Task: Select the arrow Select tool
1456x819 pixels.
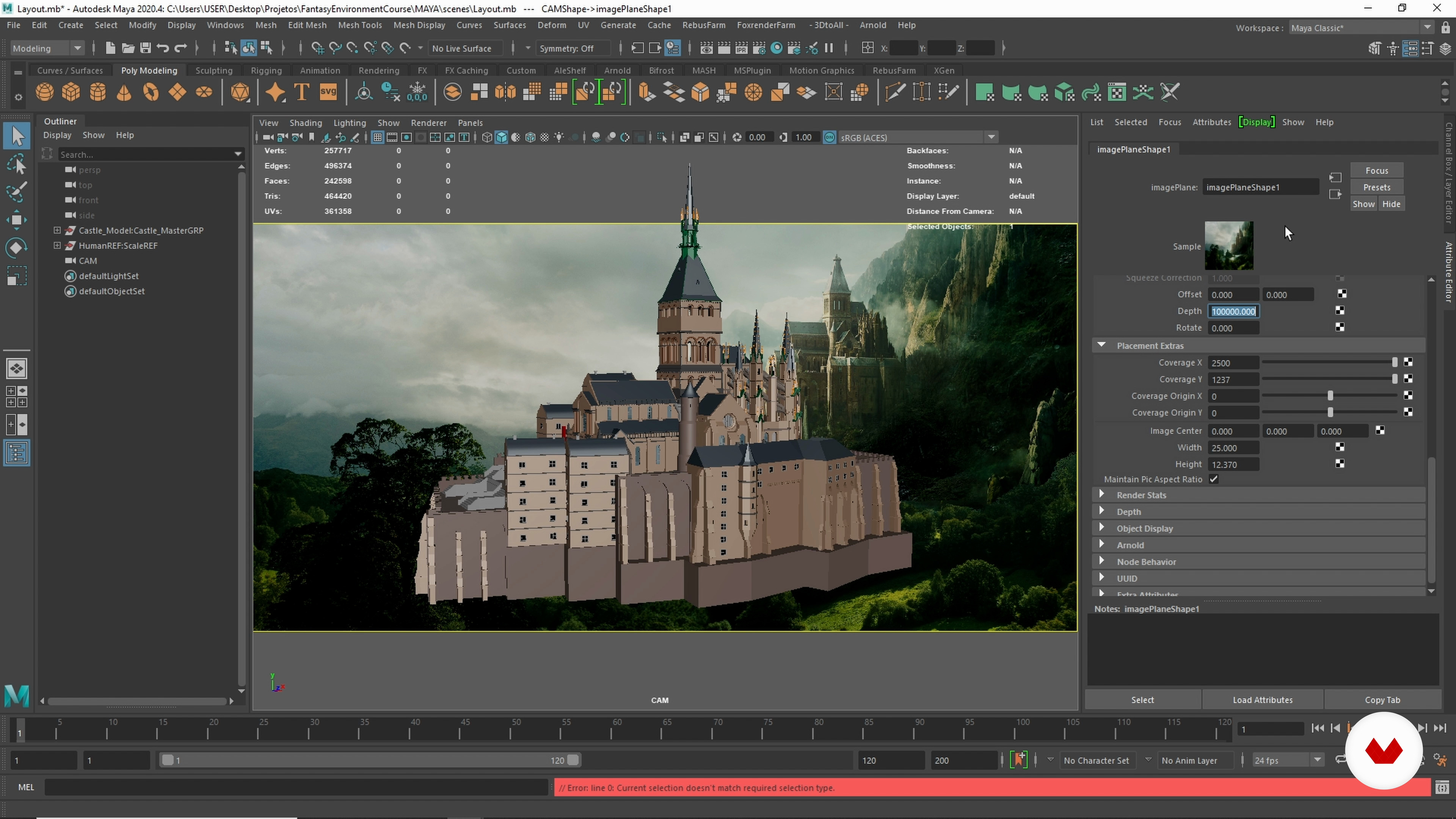Action: 17,136
